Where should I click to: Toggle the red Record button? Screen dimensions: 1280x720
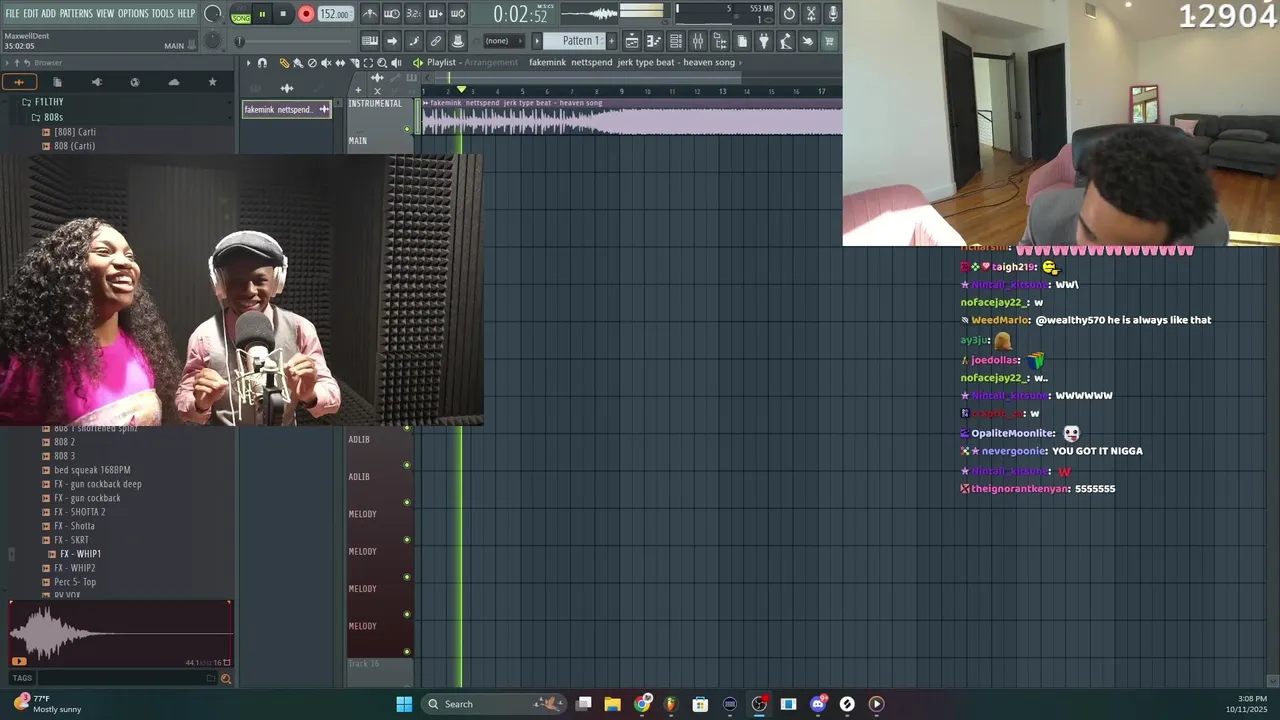[306, 14]
